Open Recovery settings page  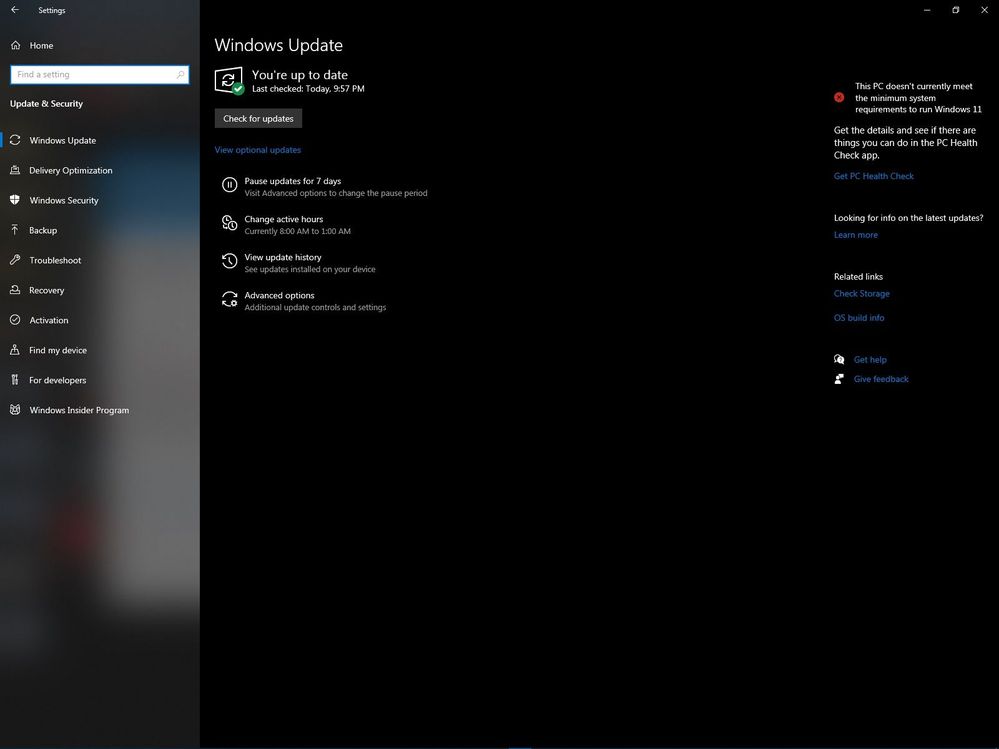(47, 290)
